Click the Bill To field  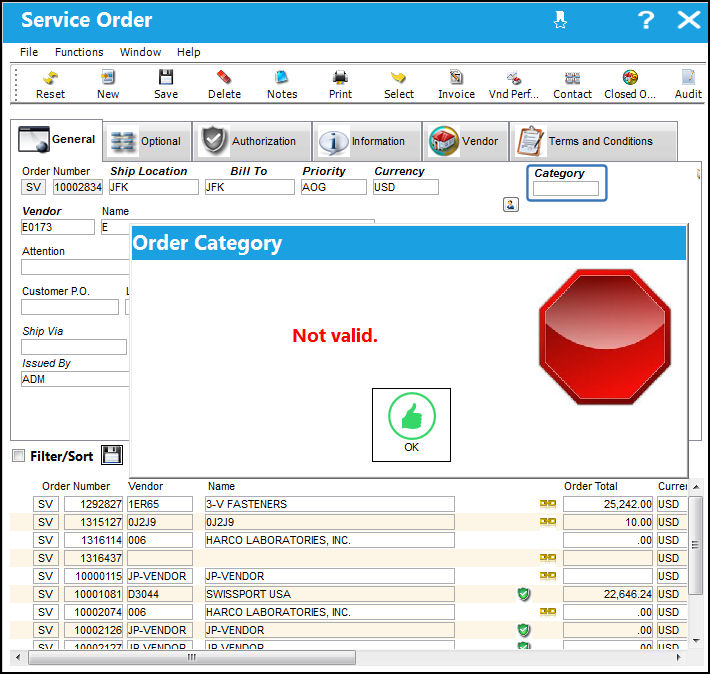point(249,187)
